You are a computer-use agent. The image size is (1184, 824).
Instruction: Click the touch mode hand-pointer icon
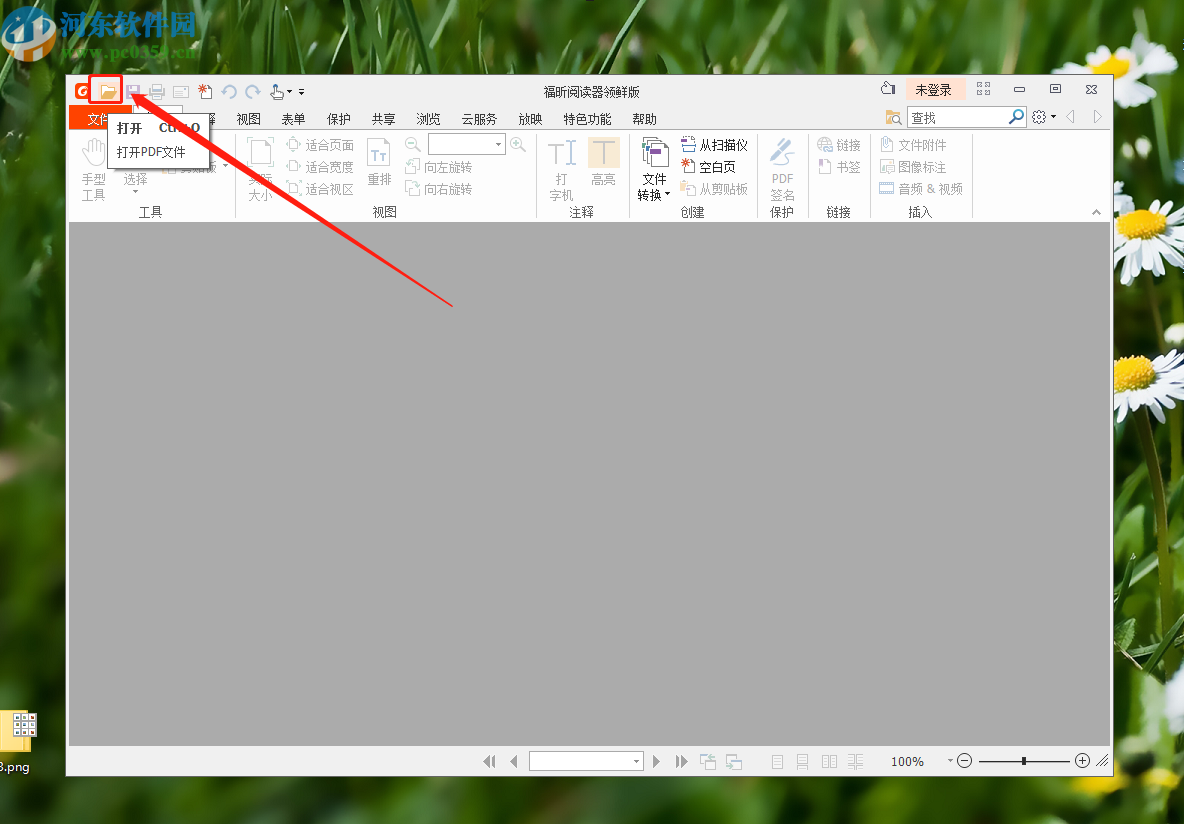(x=277, y=92)
